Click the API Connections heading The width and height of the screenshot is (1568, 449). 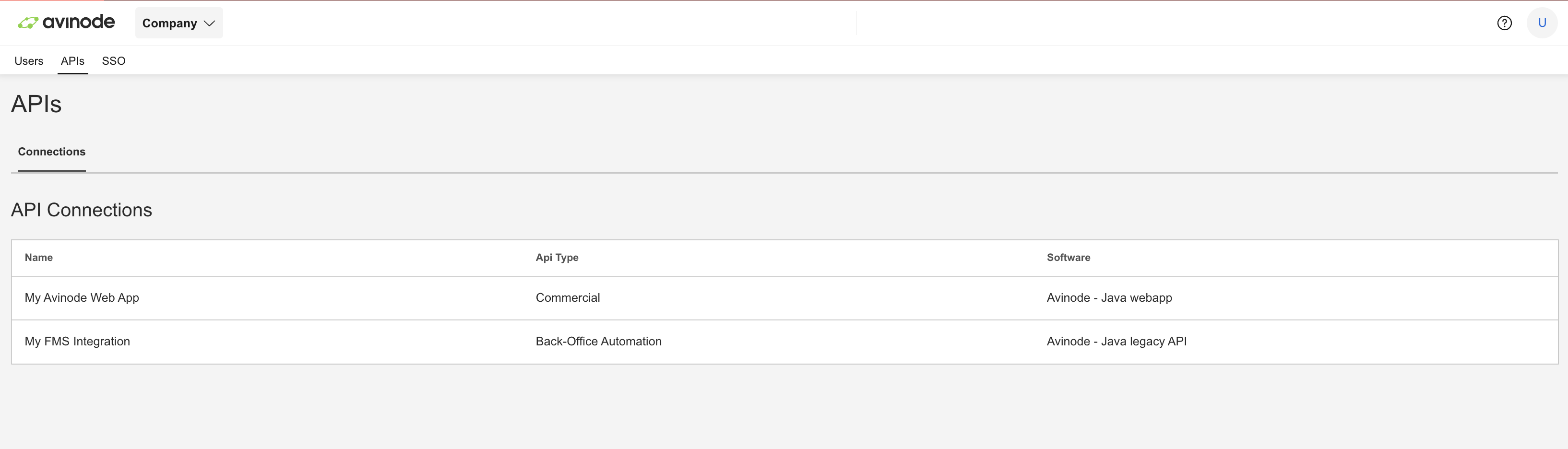click(x=82, y=209)
